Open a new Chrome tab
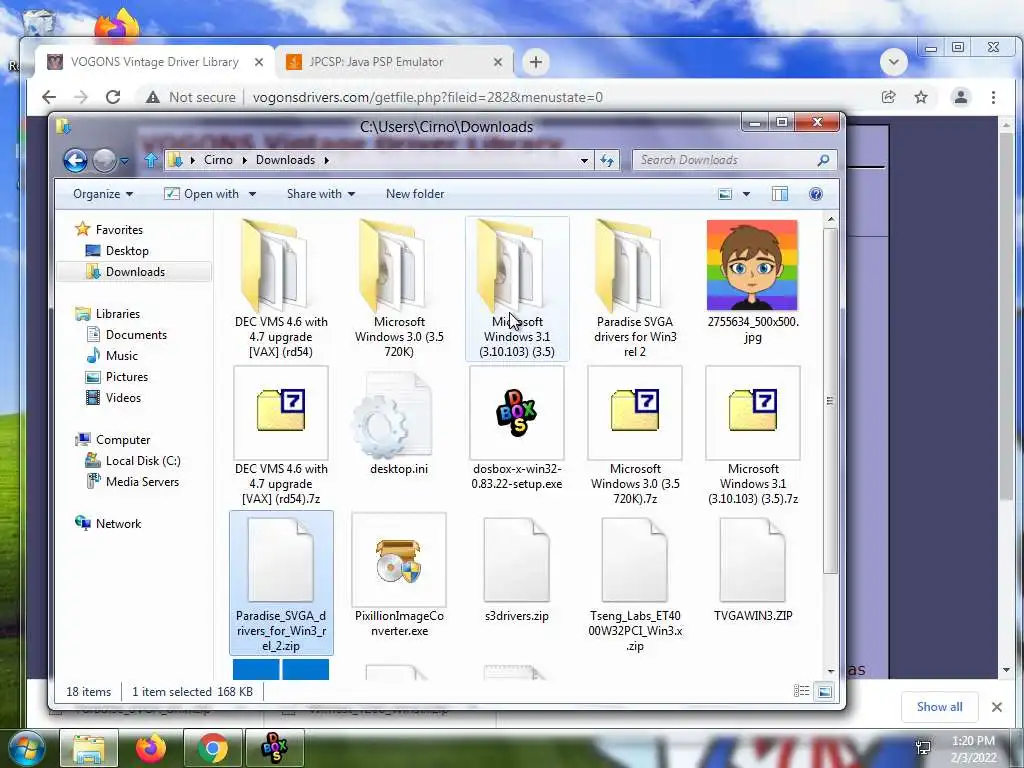 [536, 62]
